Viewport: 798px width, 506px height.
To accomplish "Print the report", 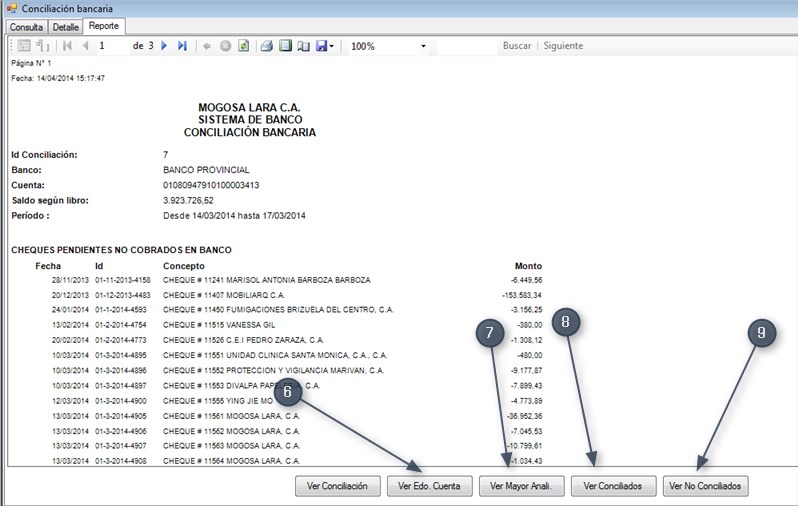I will point(267,46).
